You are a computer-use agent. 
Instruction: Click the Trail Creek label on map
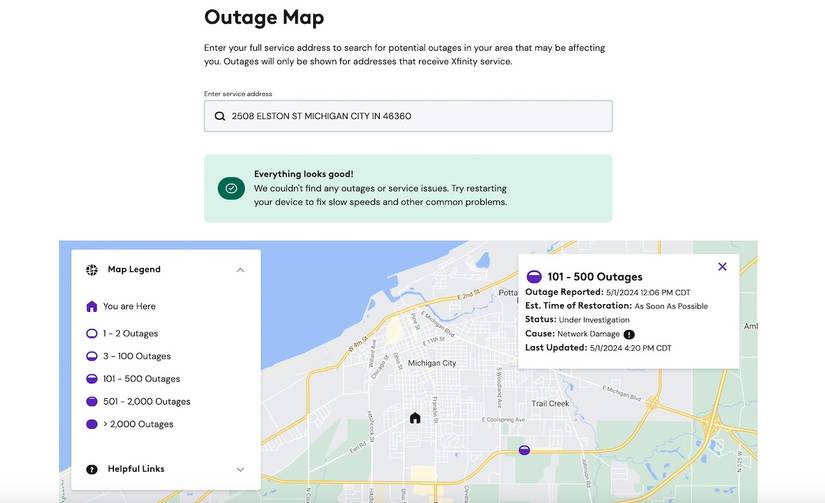point(550,404)
